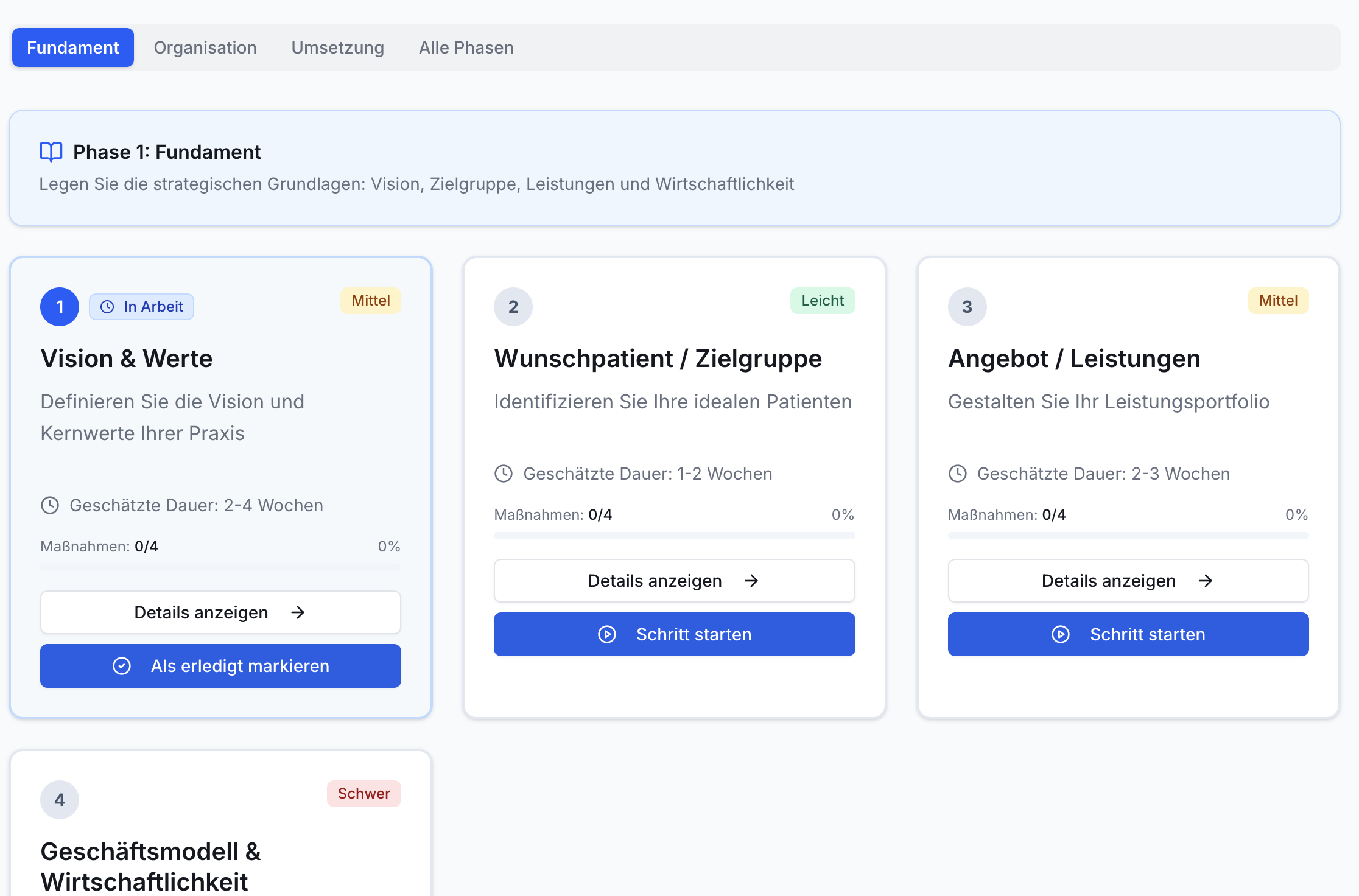Click the step 1 number badge
The image size is (1359, 896).
pyautogui.click(x=60, y=307)
